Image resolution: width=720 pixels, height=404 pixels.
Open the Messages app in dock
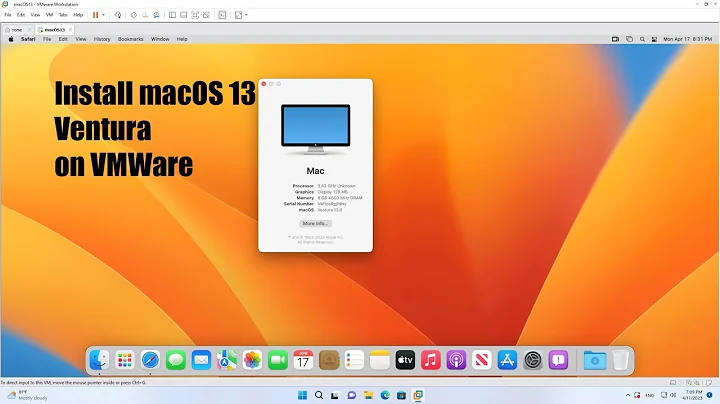pos(176,360)
